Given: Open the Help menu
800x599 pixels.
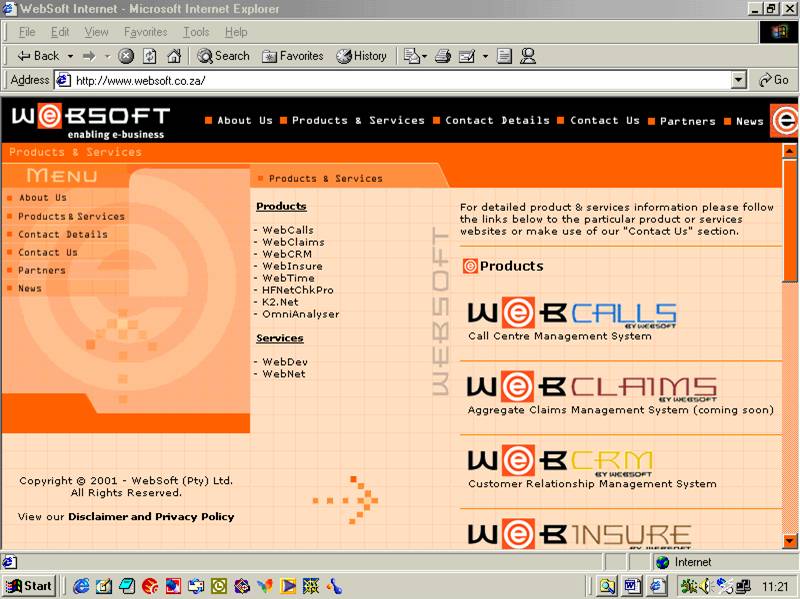Looking at the screenshot, I should click(x=236, y=32).
